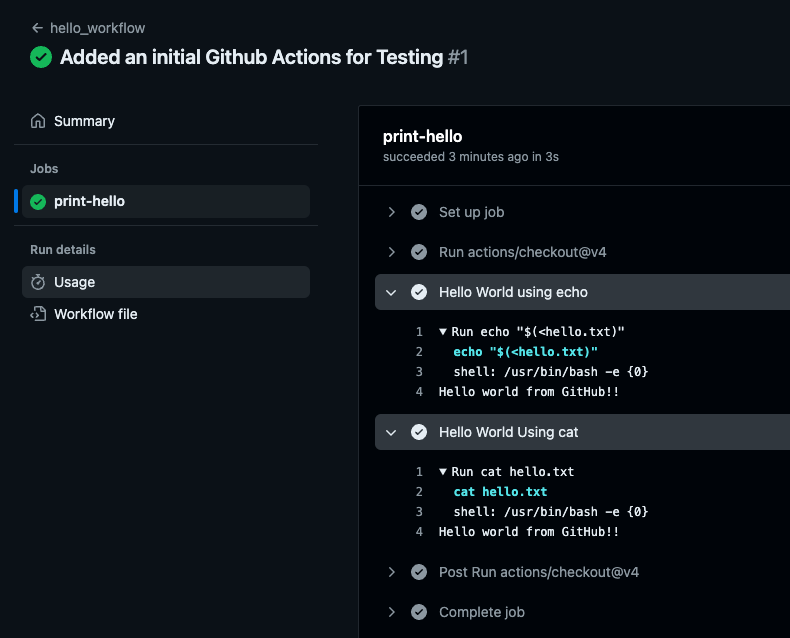Collapse the Run cat hello.txt group triangle

443,472
